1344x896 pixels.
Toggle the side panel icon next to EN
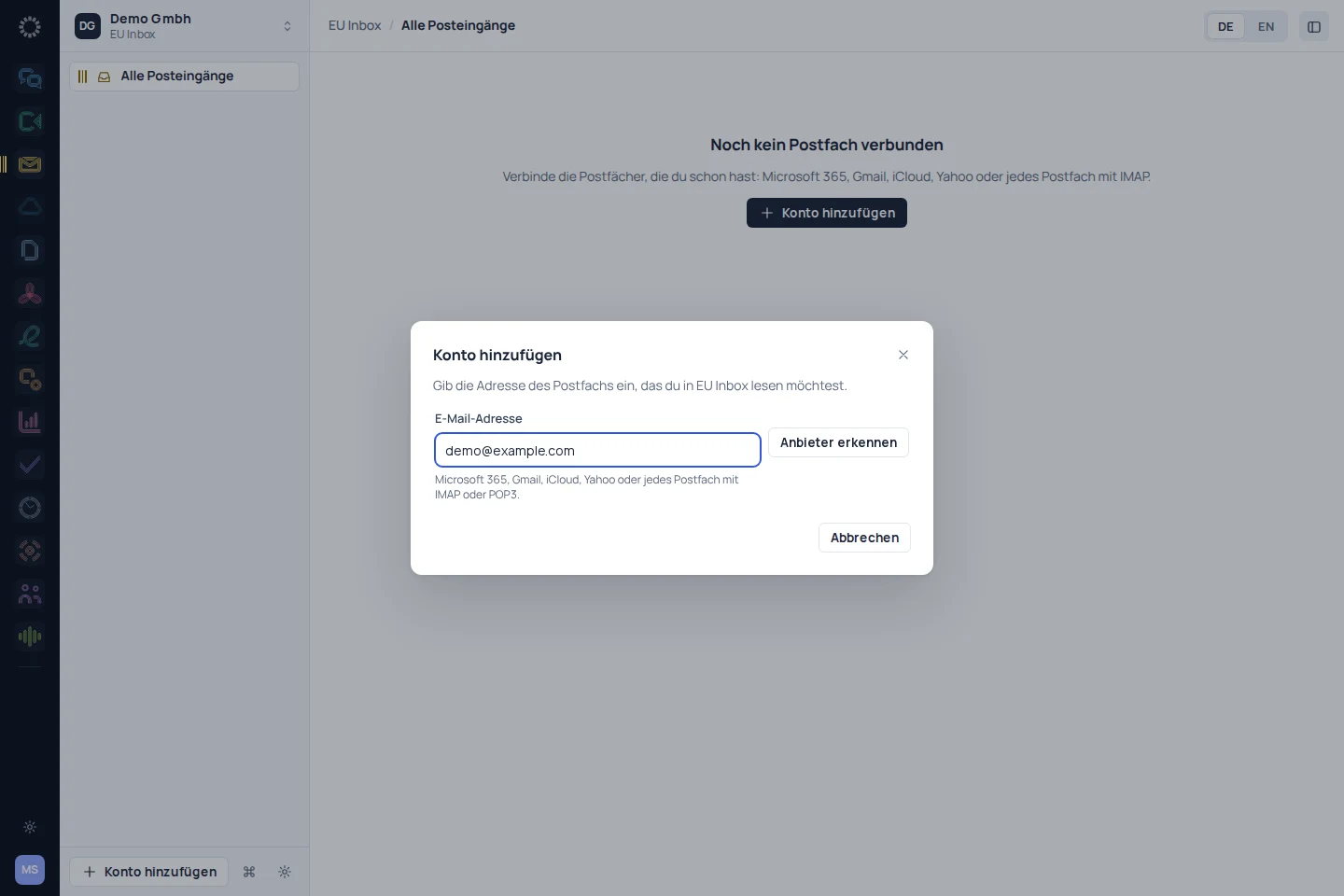(x=1314, y=26)
